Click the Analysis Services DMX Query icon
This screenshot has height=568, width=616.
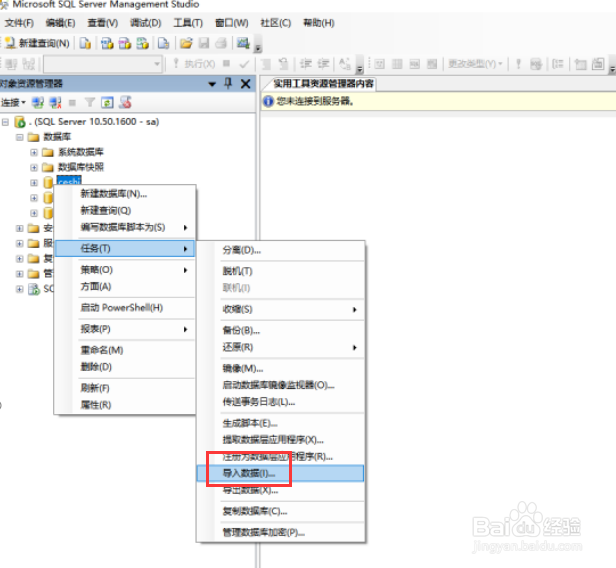click(125, 43)
